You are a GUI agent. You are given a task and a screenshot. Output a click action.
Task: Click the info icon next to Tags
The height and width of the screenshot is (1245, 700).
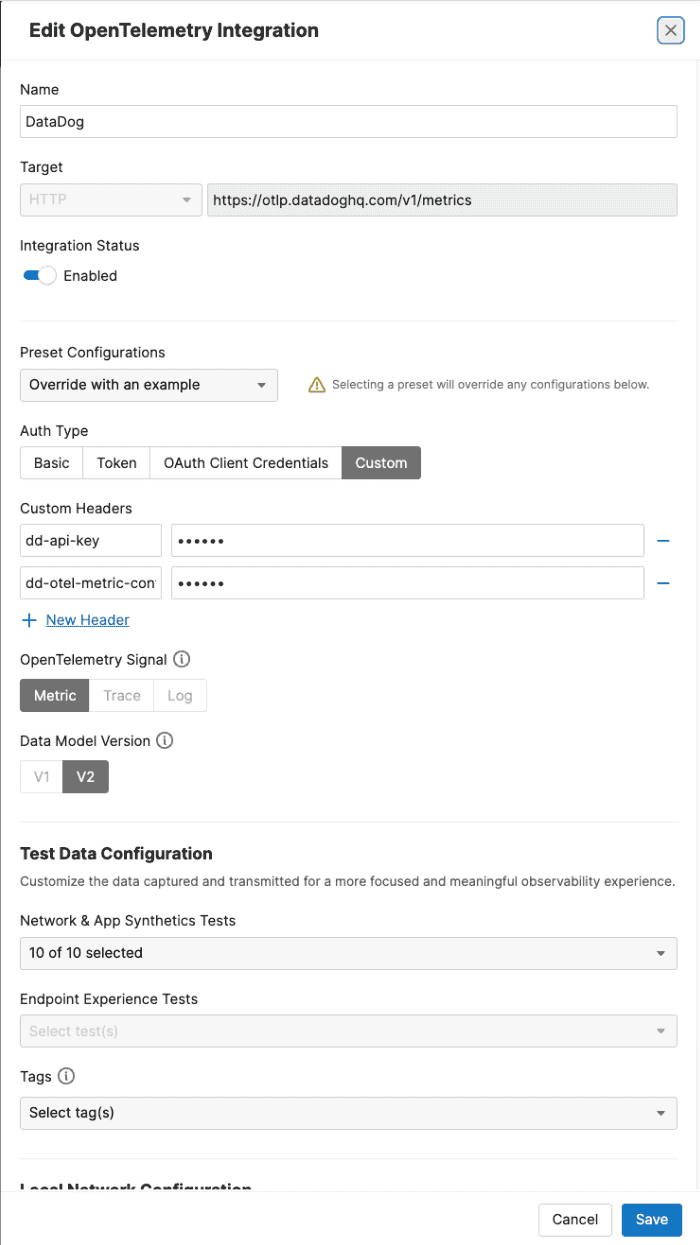pos(67,1076)
